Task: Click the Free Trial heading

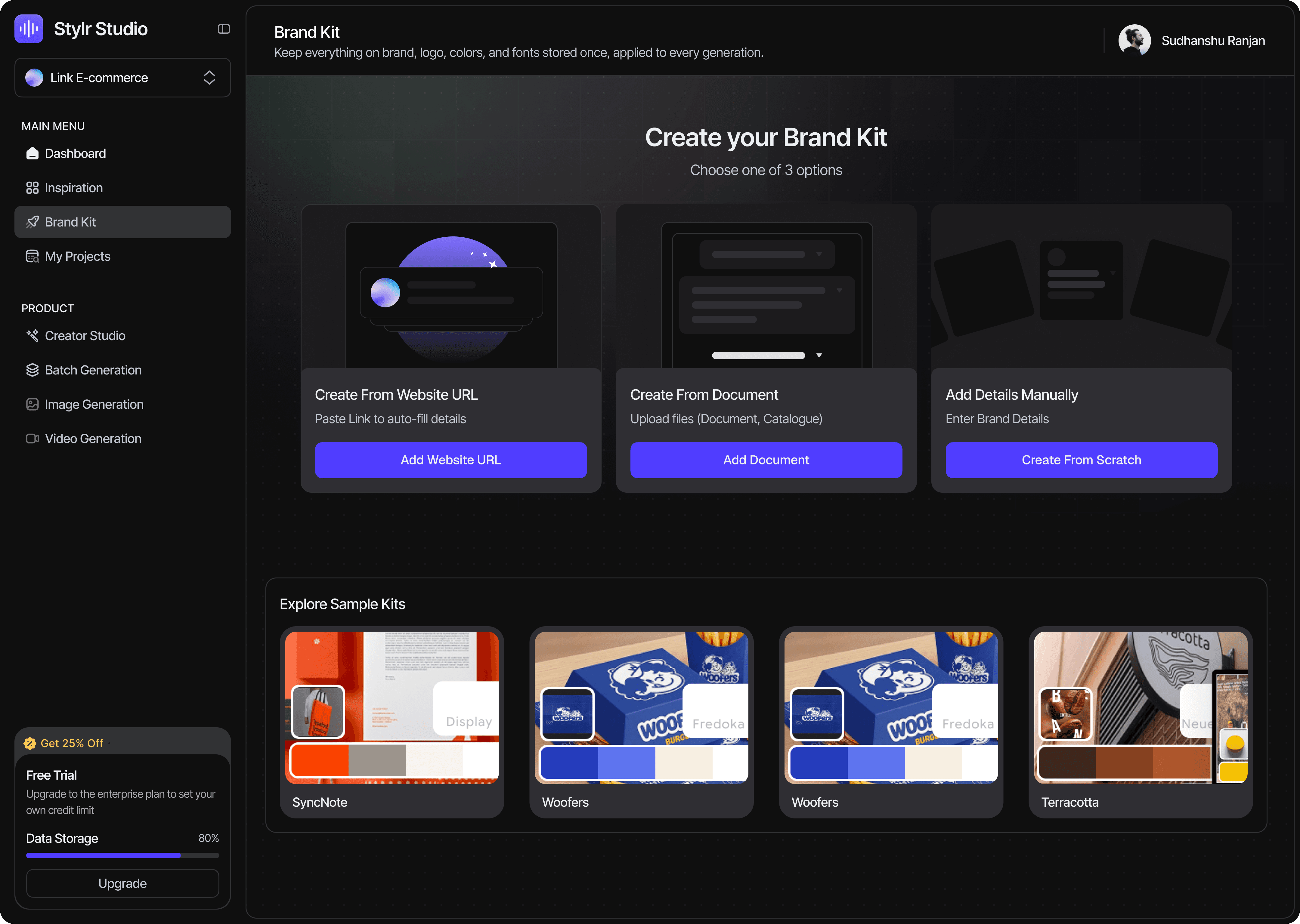Action: point(51,775)
